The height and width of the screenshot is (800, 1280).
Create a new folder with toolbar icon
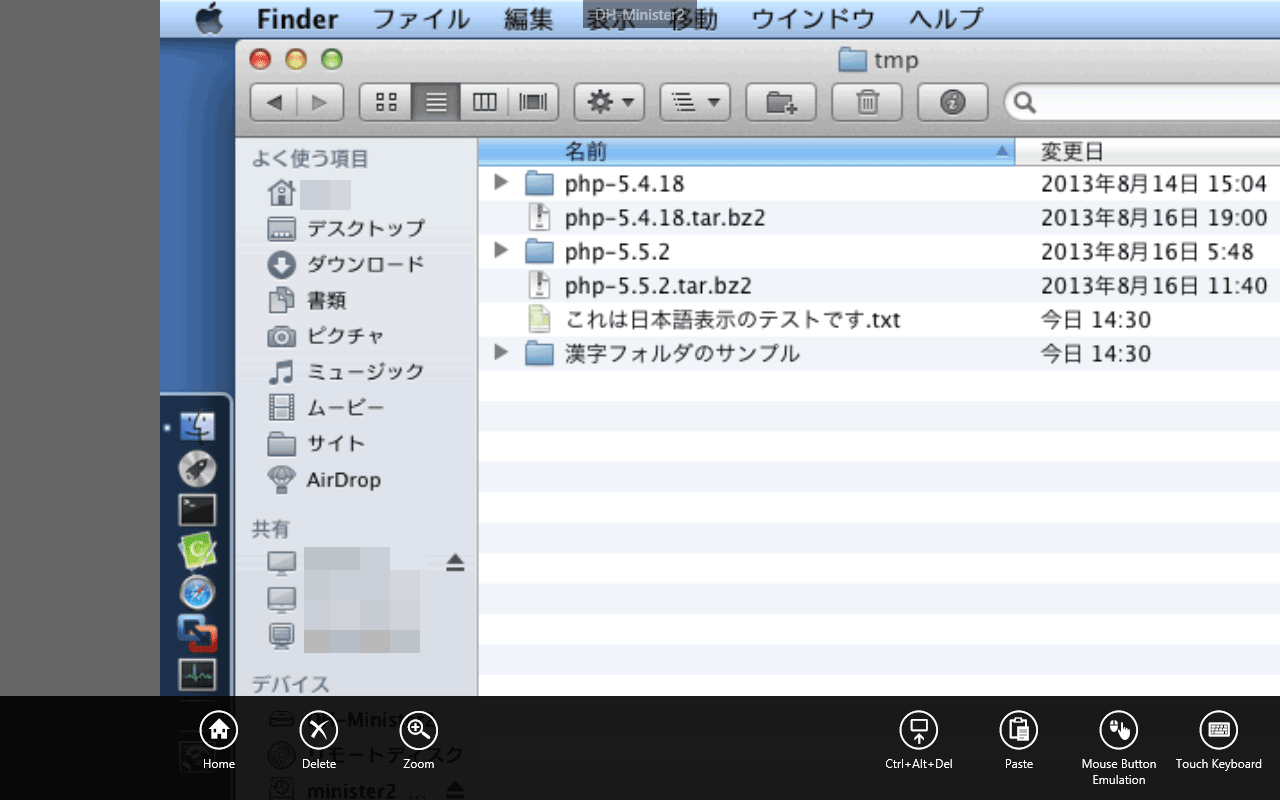pos(781,102)
